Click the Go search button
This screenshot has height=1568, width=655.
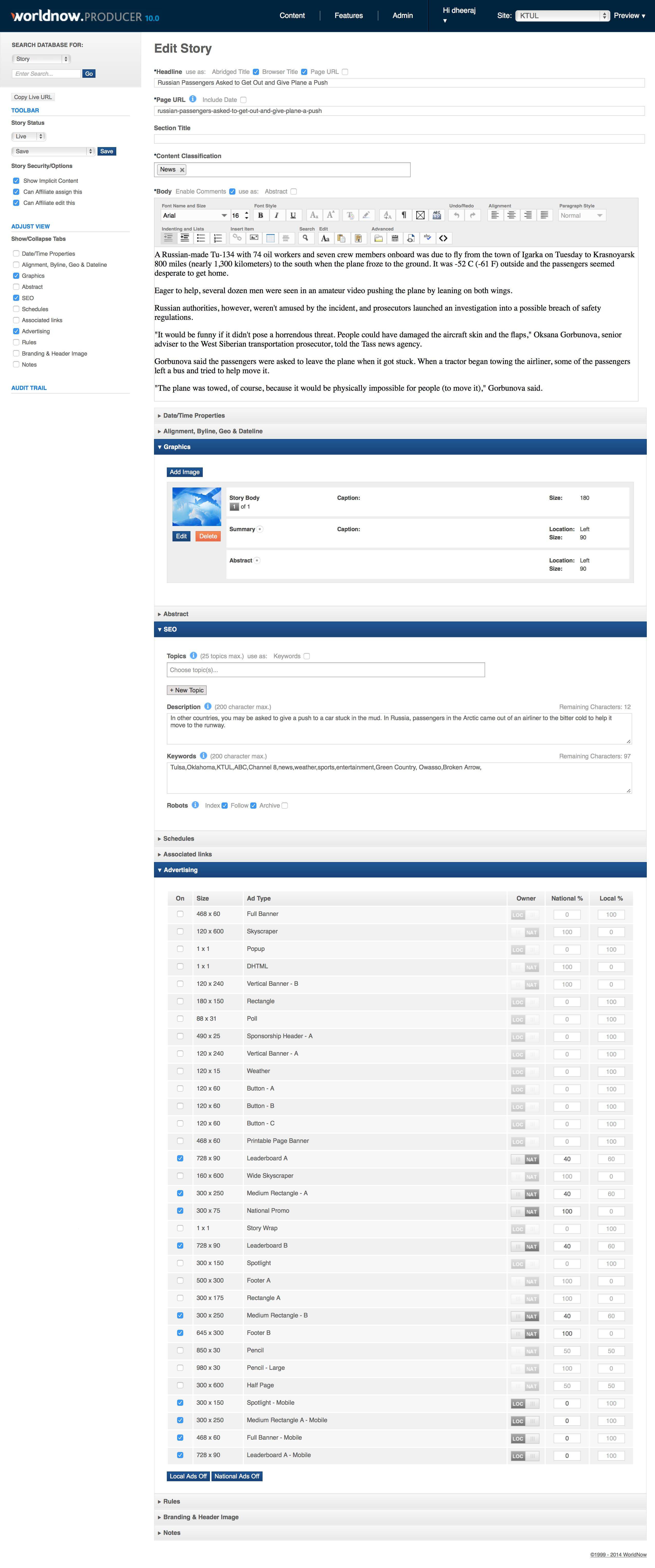(x=89, y=74)
